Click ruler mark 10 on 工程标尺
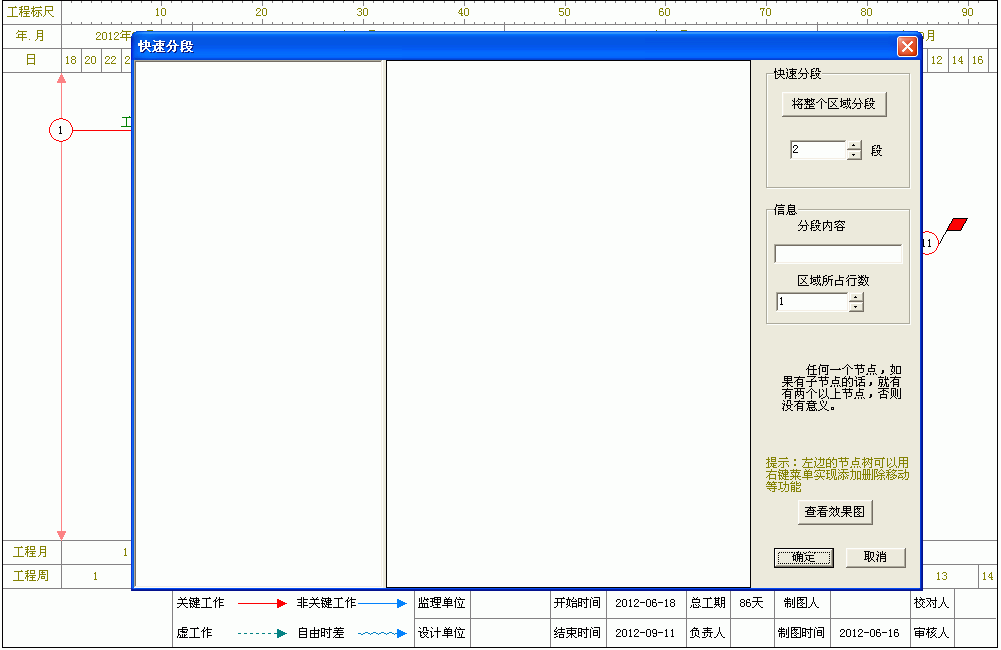The image size is (1001, 650). 161,12
